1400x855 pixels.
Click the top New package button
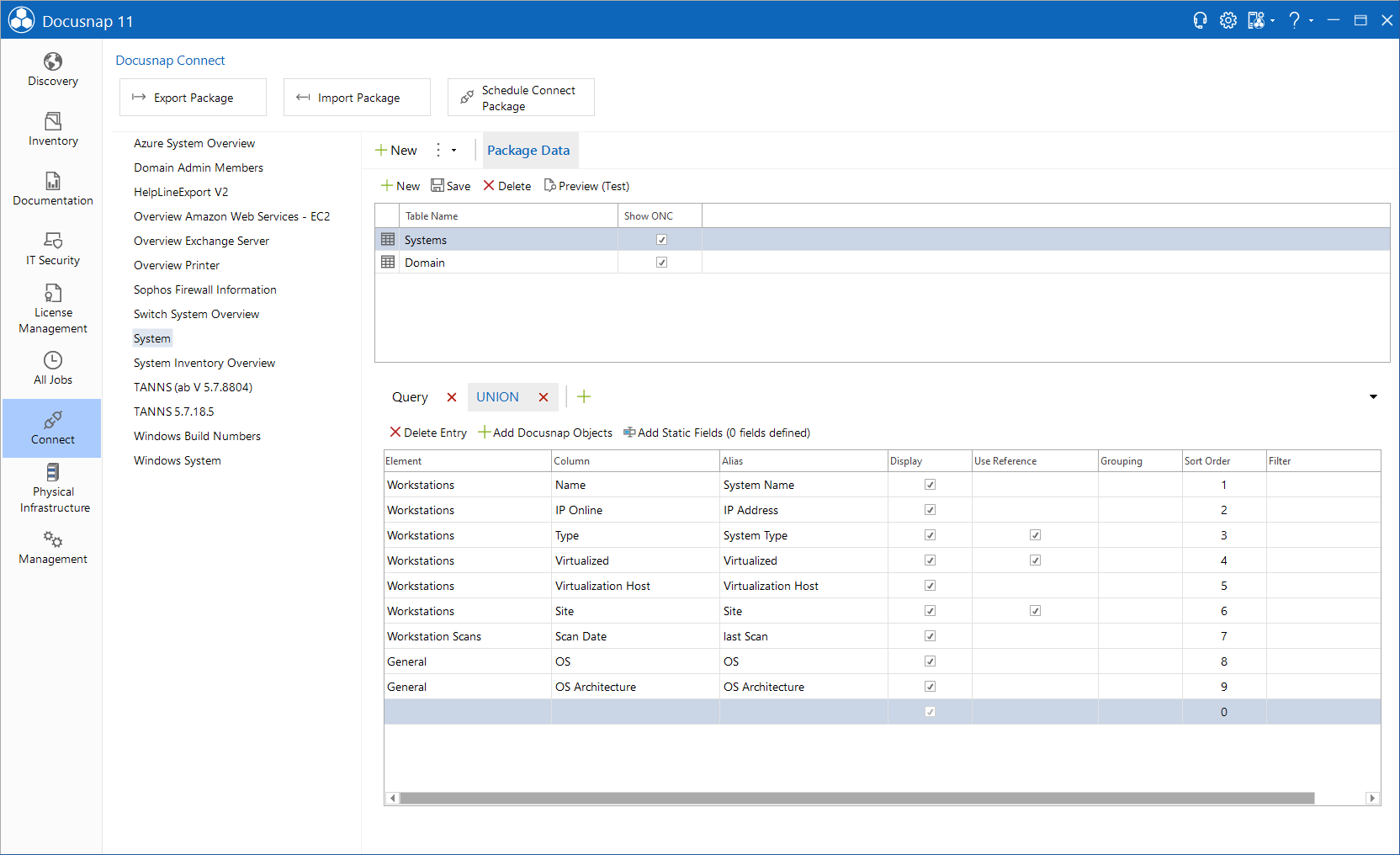pyautogui.click(x=396, y=151)
